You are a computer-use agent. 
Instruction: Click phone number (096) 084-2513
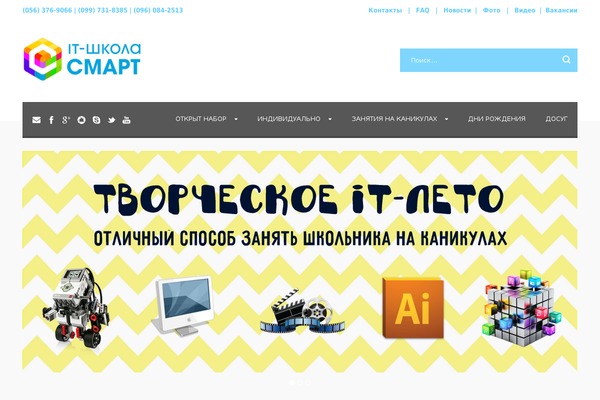coord(158,10)
